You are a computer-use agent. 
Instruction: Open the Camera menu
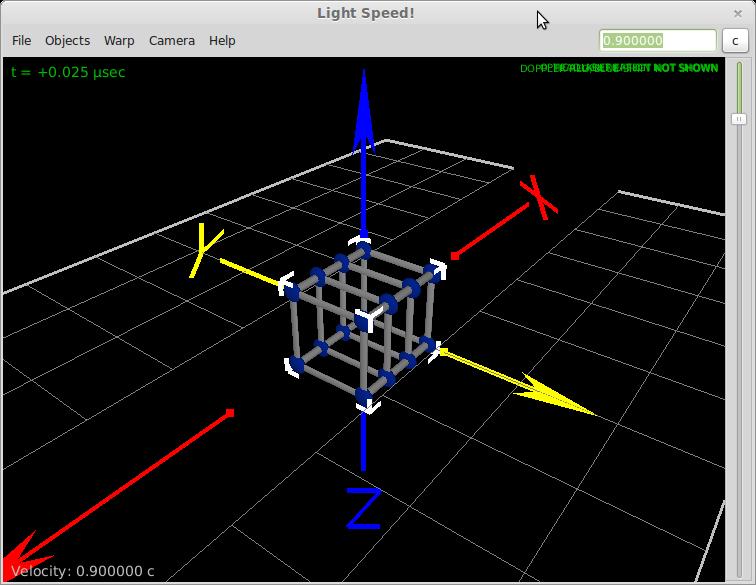172,40
